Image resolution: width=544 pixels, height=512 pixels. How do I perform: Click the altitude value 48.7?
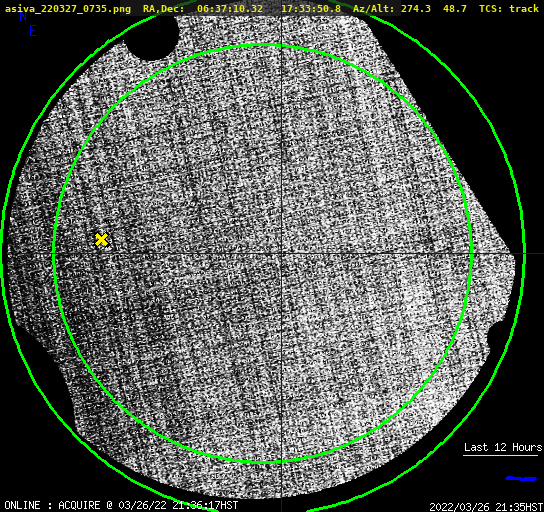click(x=454, y=8)
